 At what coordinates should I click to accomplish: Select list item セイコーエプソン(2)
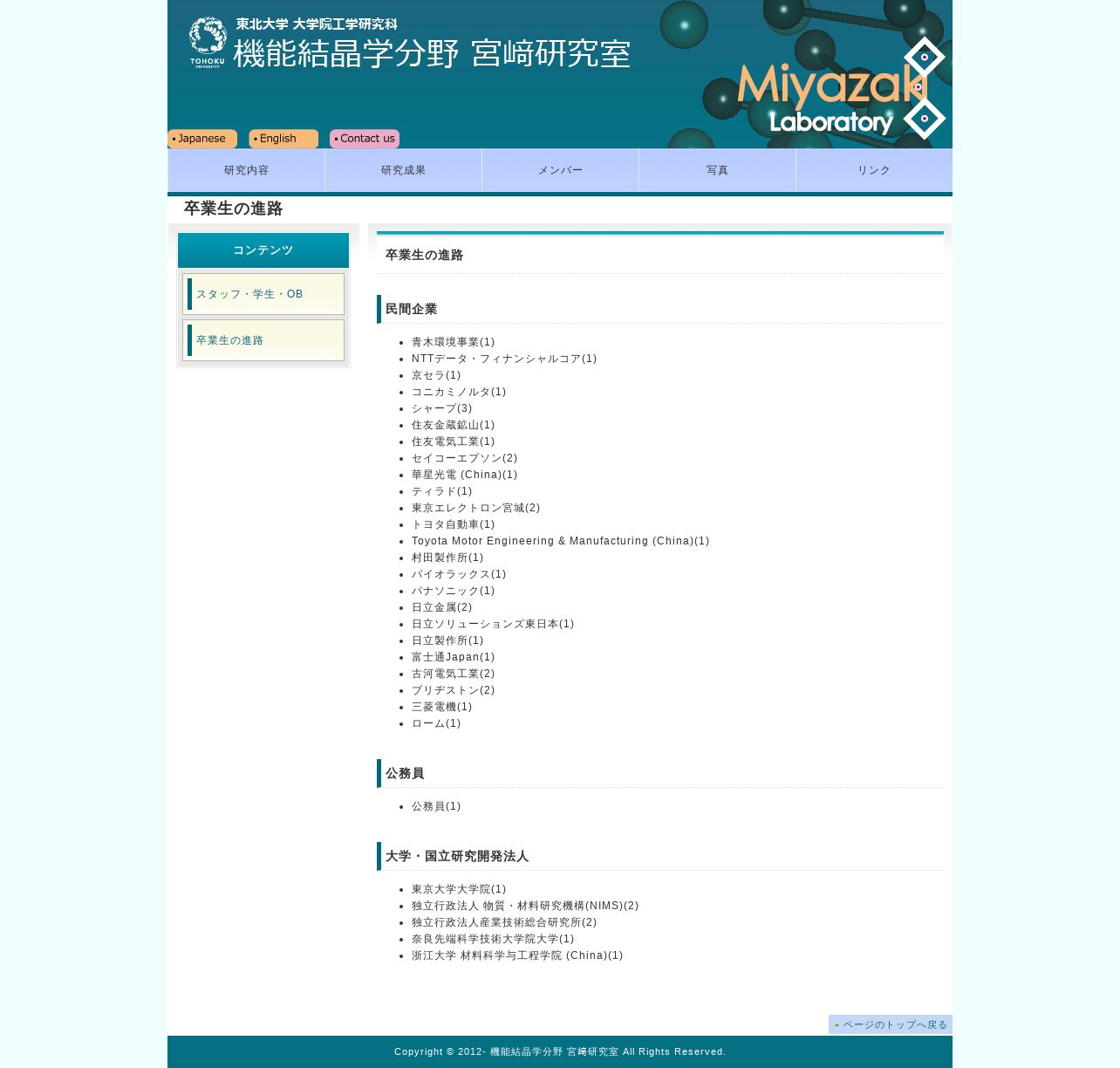click(465, 458)
